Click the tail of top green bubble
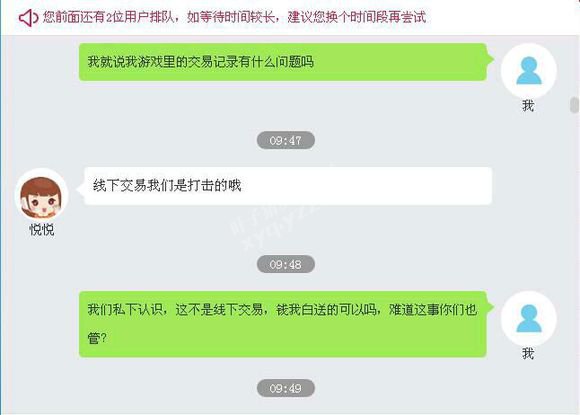The image size is (580, 415). pyautogui.click(x=490, y=59)
